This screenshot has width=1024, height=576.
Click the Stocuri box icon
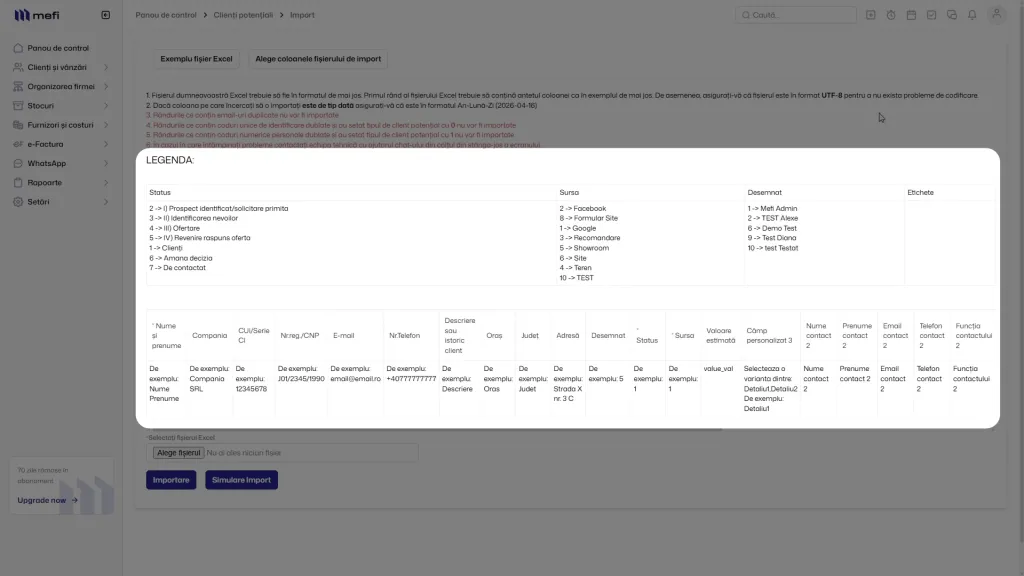[x=18, y=106]
